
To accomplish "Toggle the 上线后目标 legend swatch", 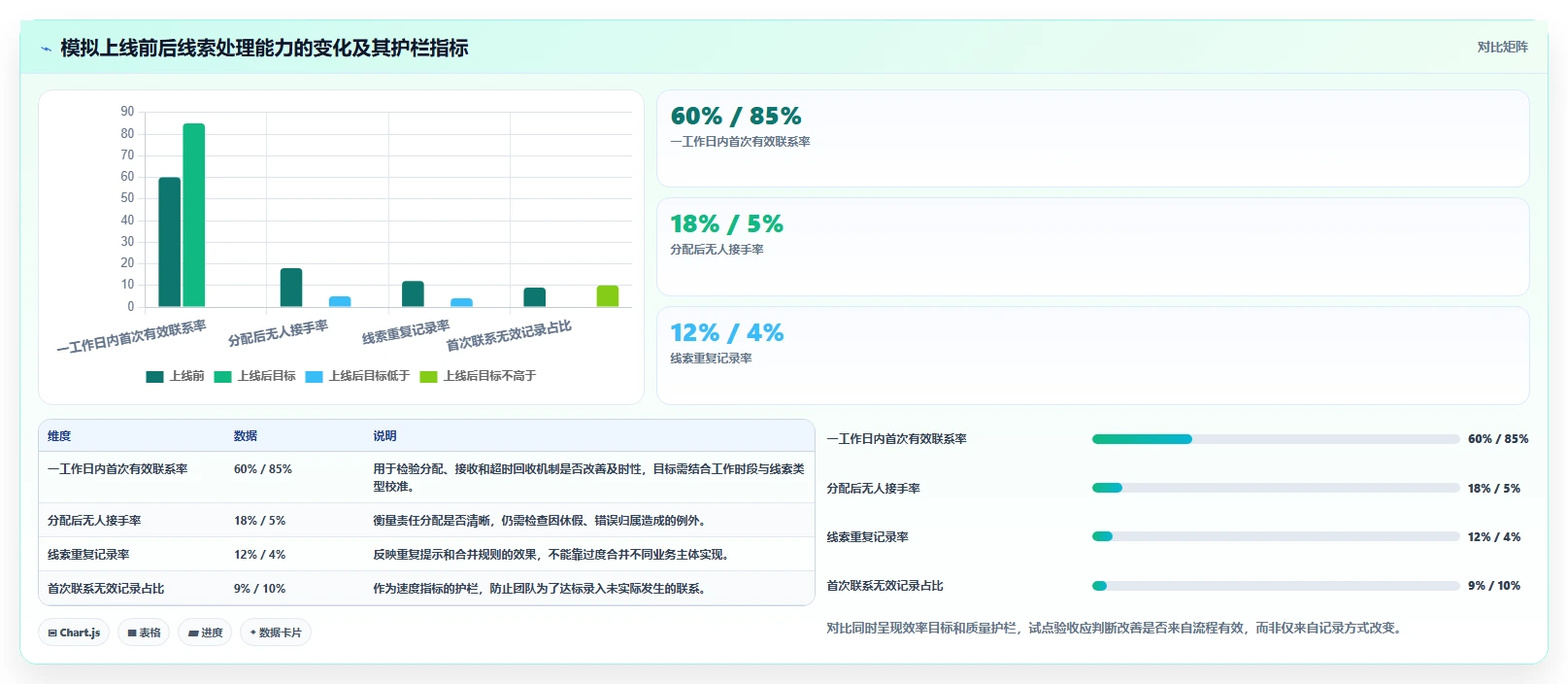I will (x=222, y=377).
